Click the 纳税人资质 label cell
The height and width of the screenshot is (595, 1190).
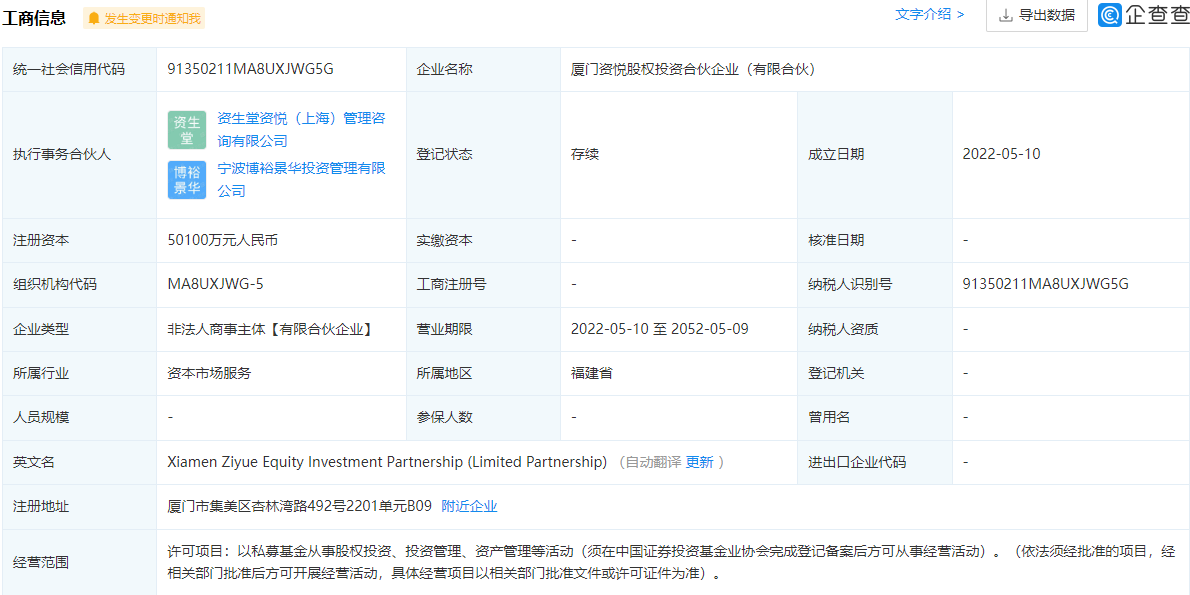[875, 329]
